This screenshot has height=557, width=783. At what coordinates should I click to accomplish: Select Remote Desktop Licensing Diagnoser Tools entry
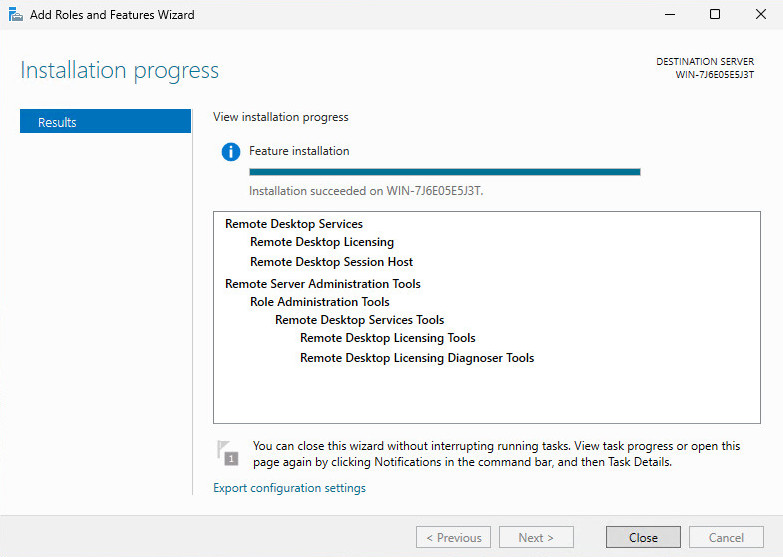(417, 358)
